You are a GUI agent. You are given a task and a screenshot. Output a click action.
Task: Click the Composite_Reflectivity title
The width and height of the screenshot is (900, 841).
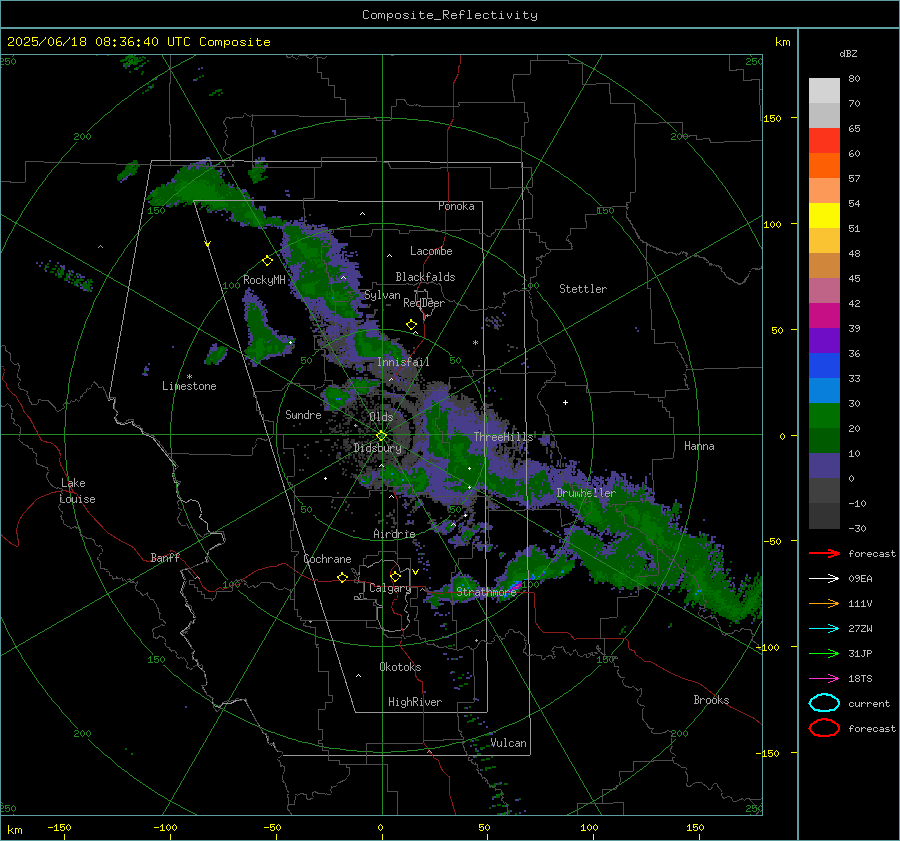[x=450, y=15]
